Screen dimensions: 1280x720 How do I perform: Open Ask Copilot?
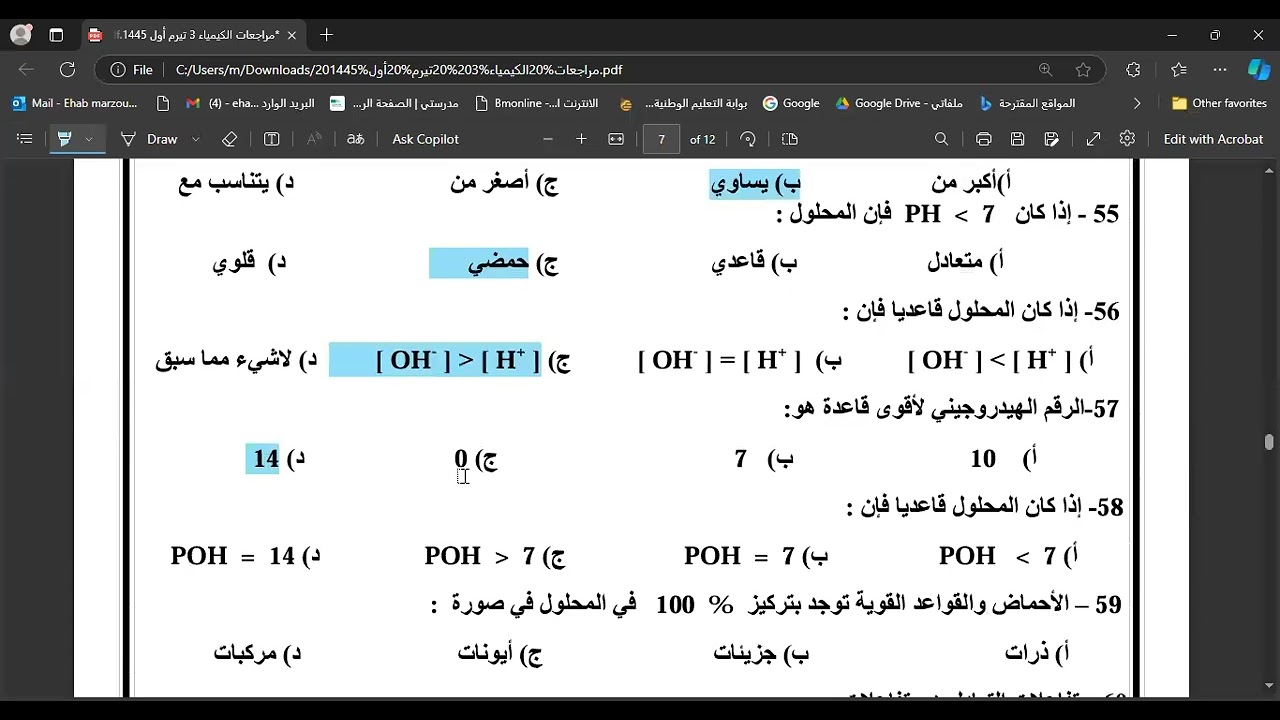(x=426, y=139)
